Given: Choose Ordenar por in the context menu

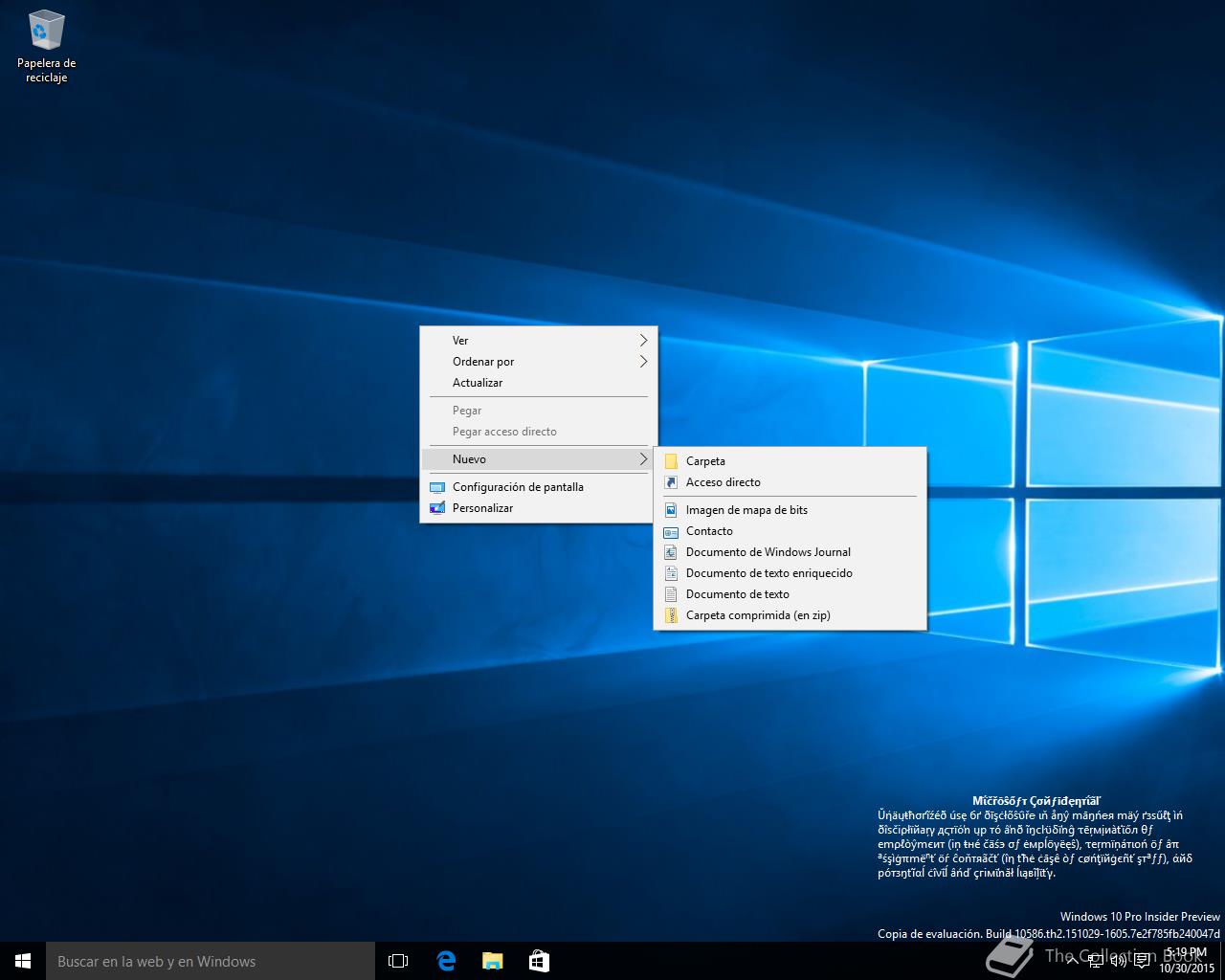Looking at the screenshot, I should pos(539,362).
